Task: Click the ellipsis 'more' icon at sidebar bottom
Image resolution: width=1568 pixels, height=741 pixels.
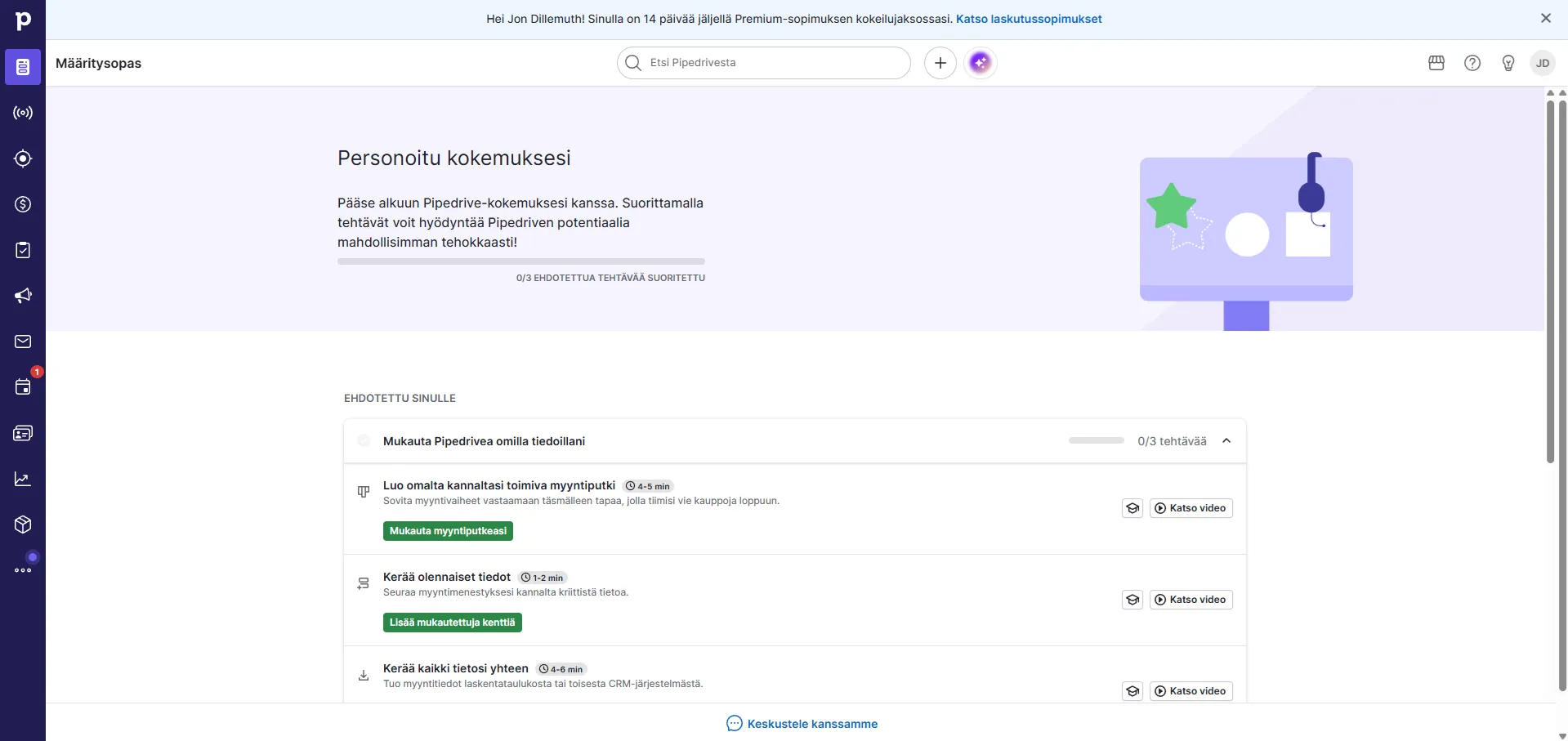Action: 22,570
